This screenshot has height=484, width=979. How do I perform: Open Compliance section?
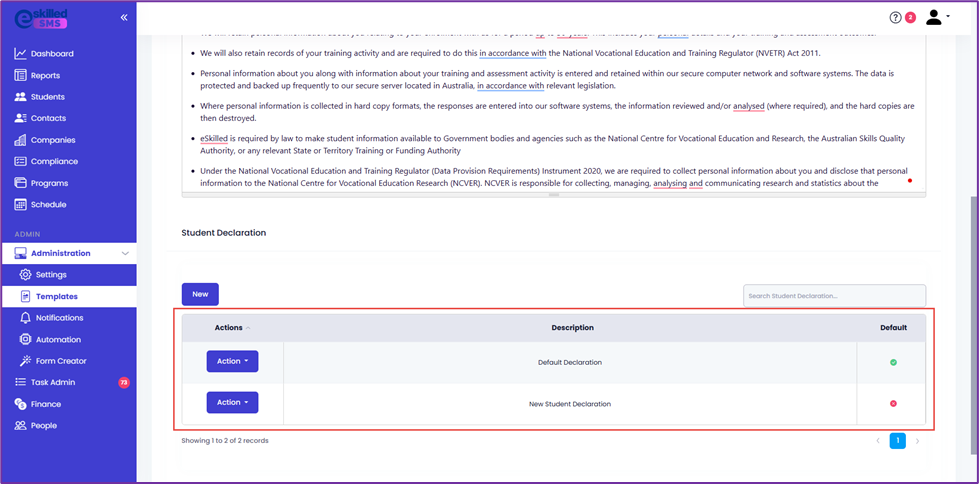54,161
